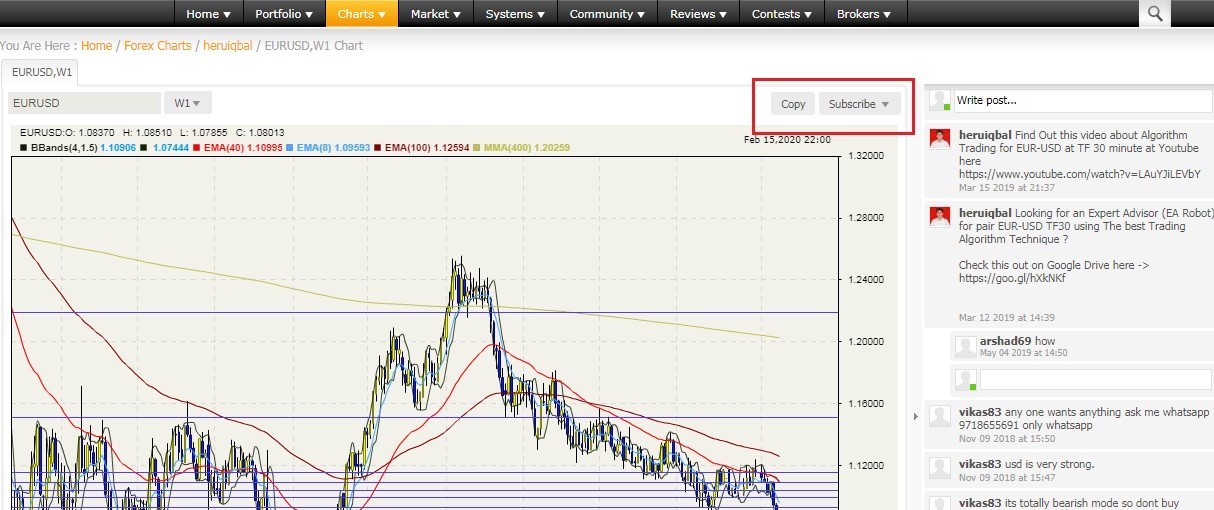1214x510 pixels.
Task: Open the W1 timeframe dropdown
Action: 187,103
